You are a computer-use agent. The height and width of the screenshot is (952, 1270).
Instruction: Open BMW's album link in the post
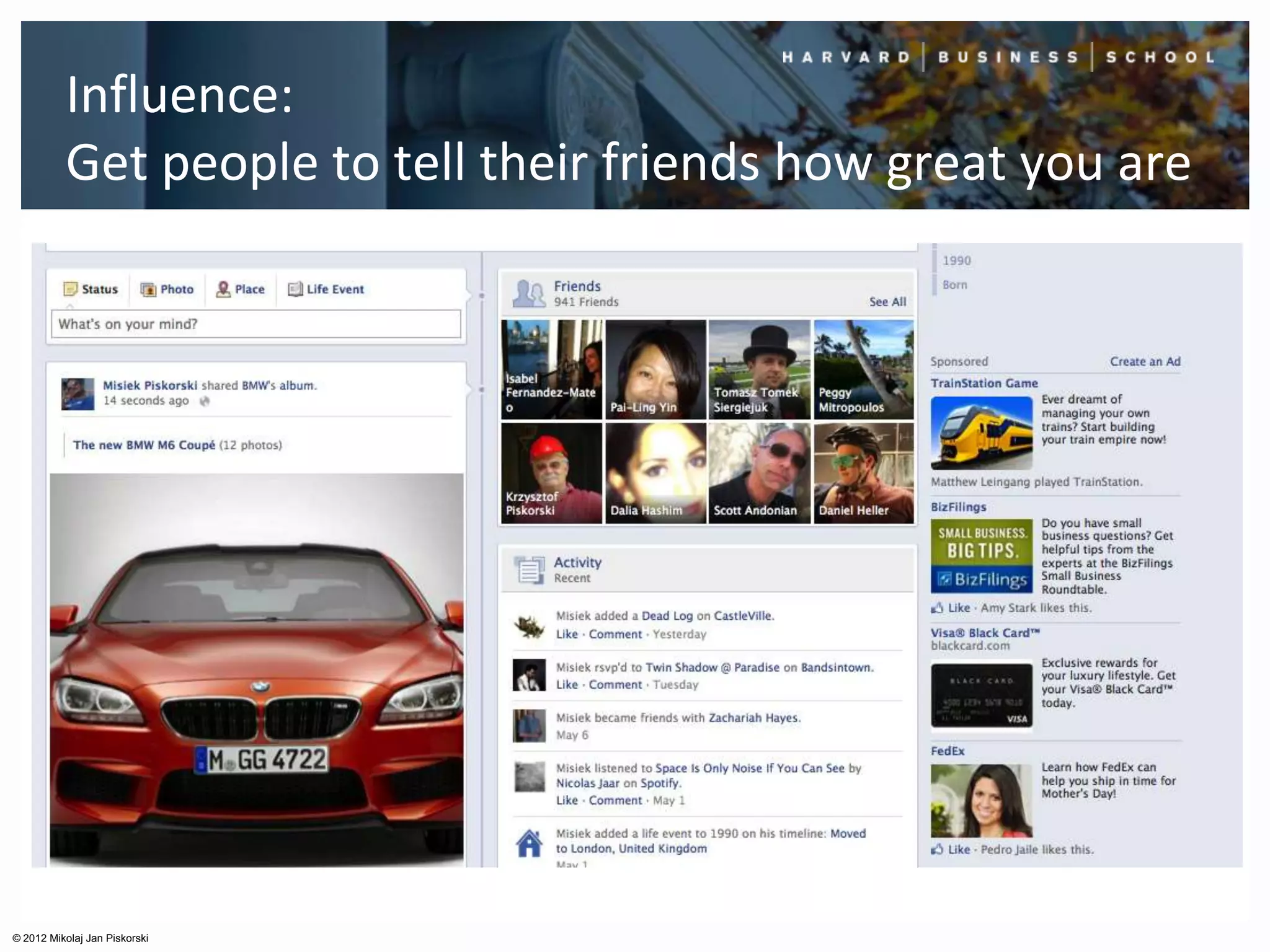[x=278, y=386]
